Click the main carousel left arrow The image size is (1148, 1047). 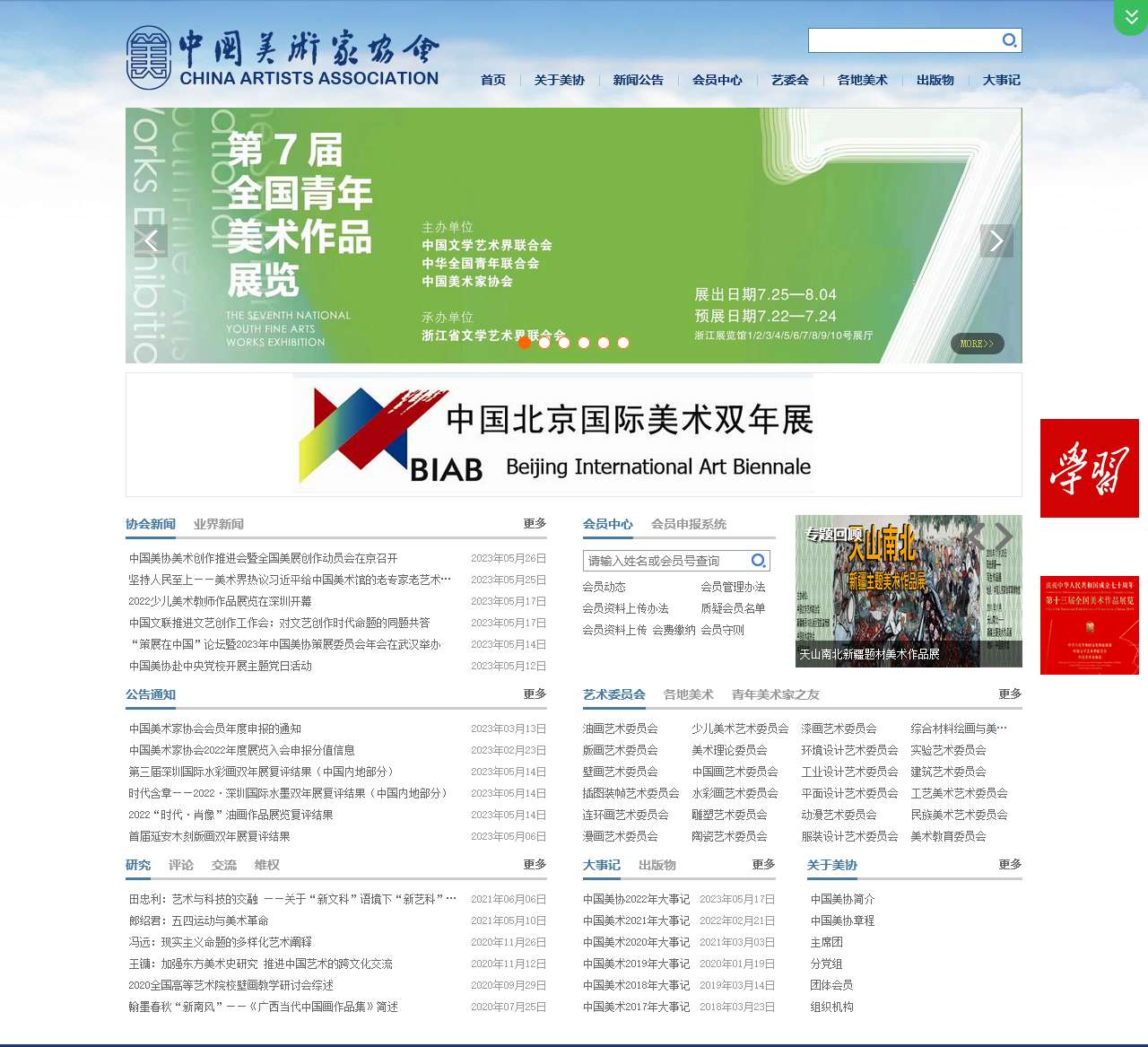coord(151,240)
